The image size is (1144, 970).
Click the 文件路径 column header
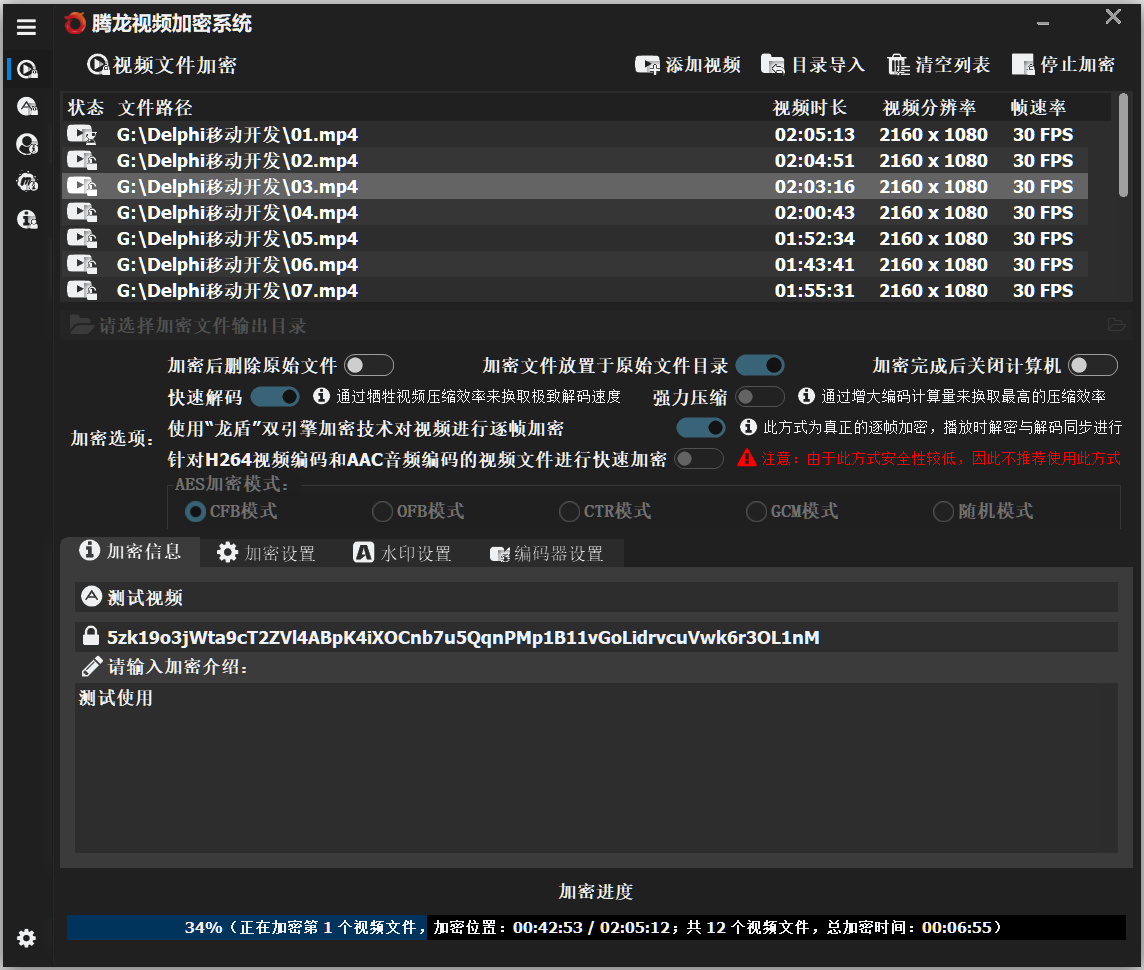click(155, 108)
